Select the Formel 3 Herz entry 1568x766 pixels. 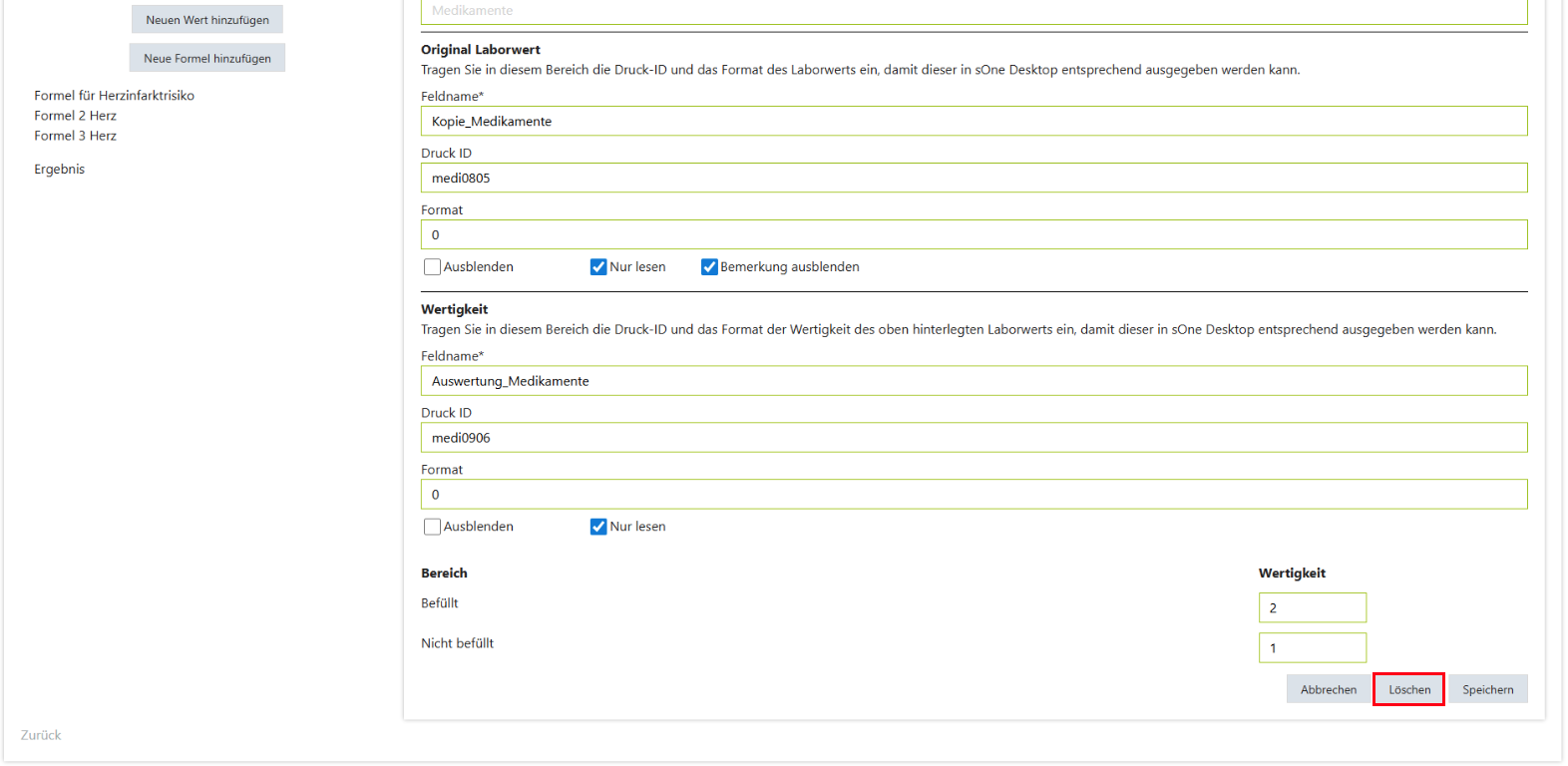(x=75, y=136)
